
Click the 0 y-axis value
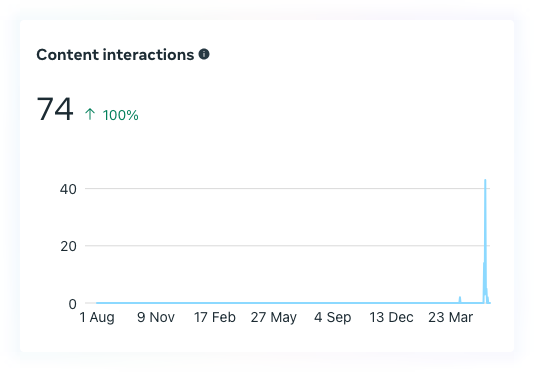pyautogui.click(x=72, y=304)
